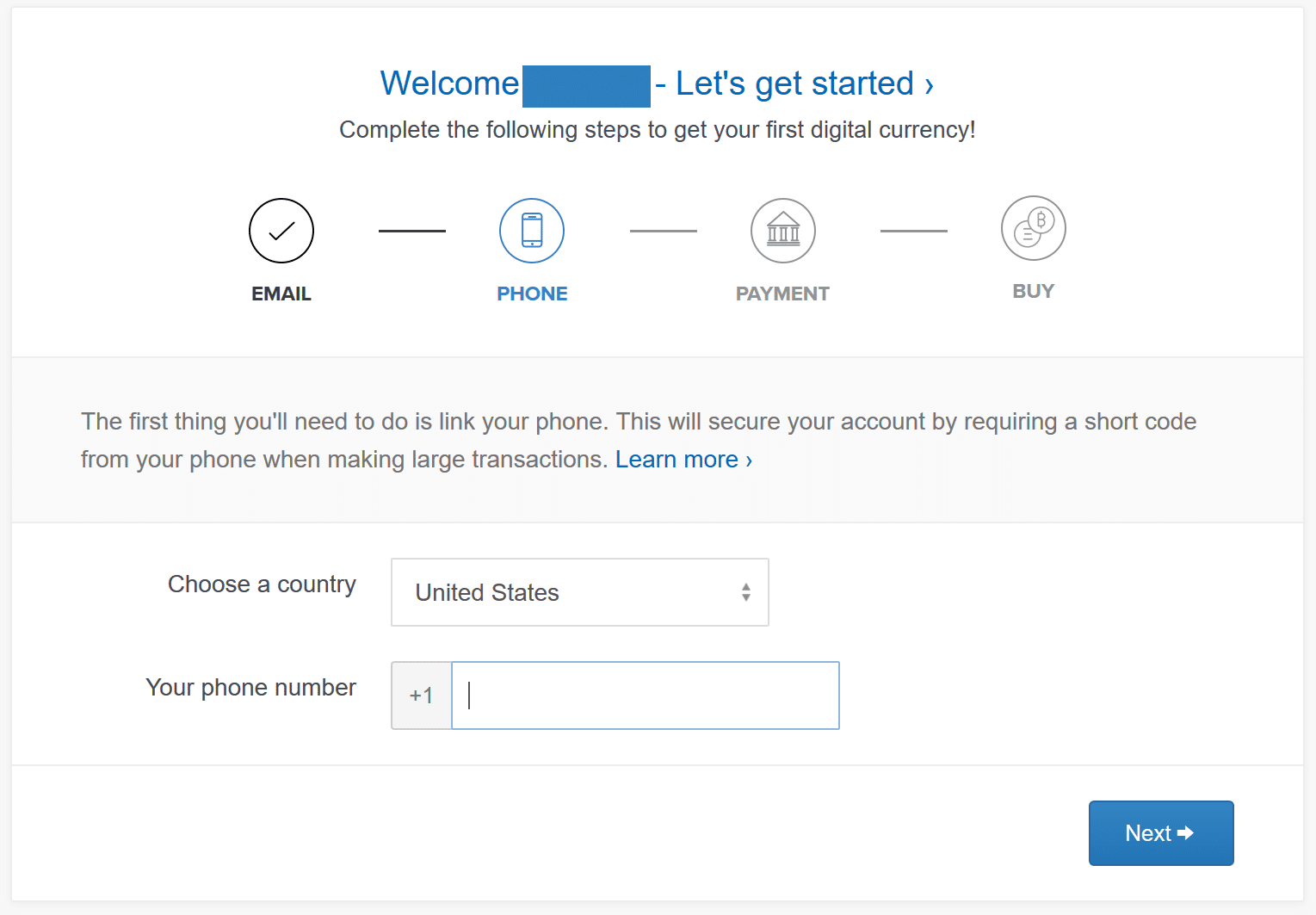Image resolution: width=1316 pixels, height=915 pixels.
Task: Select the PHONE step label
Action: coord(531,293)
